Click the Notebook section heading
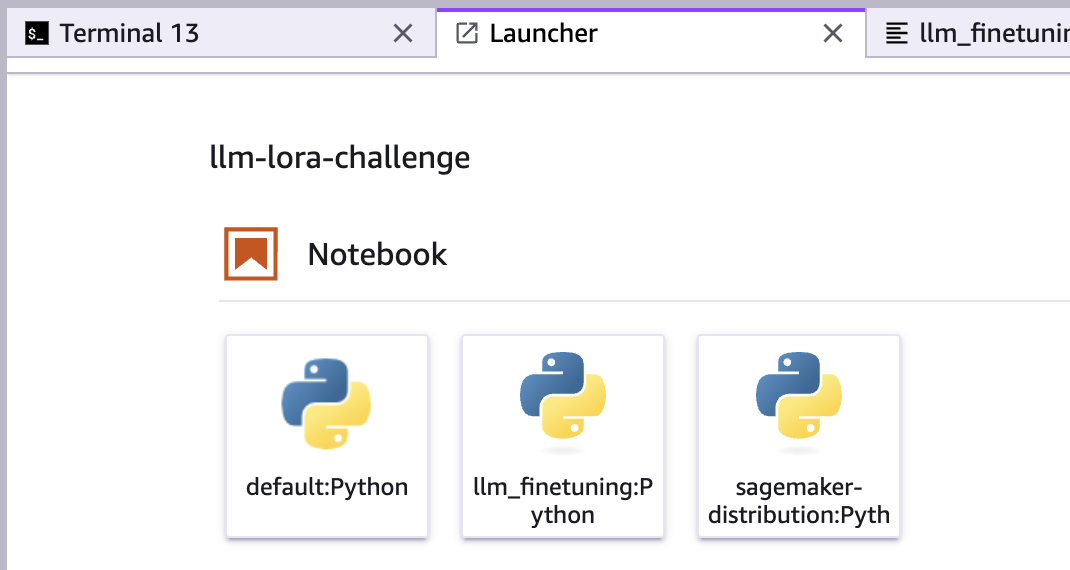The height and width of the screenshot is (570, 1070). click(377, 255)
